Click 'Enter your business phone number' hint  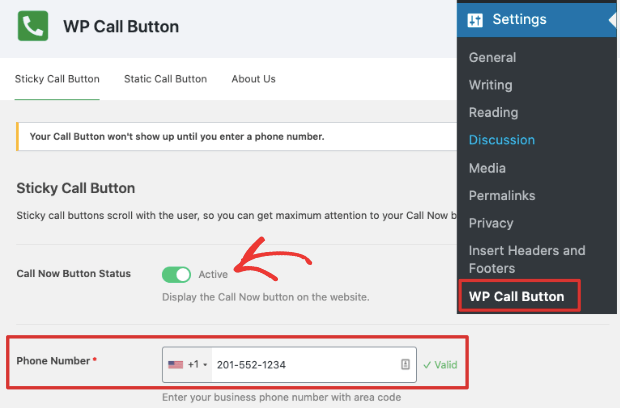(x=282, y=397)
